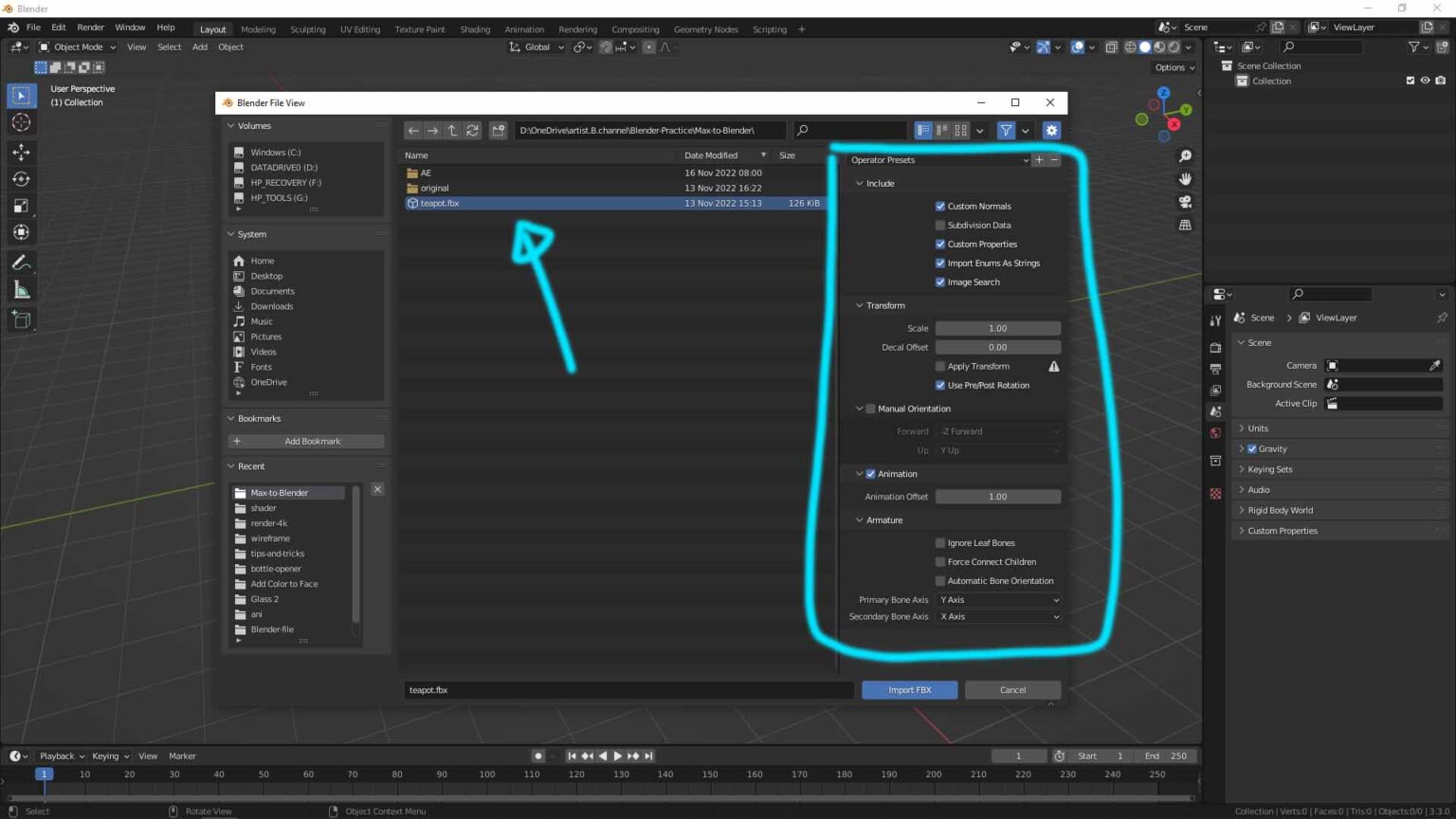The width and height of the screenshot is (1456, 819).
Task: Enable Manual Orientation checkbox
Action: click(870, 409)
